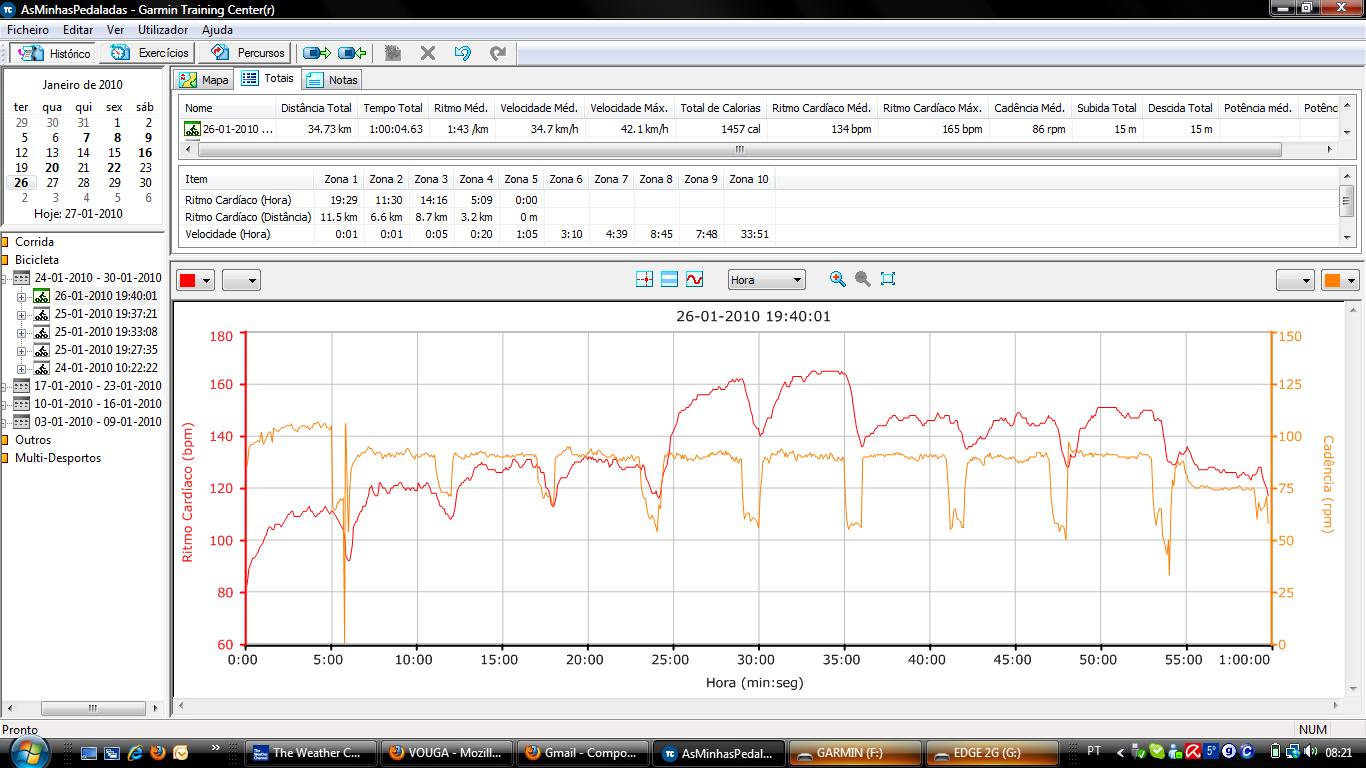Select the 24-01-2010 10:22:22 activity
1366x768 pixels.
click(106, 368)
